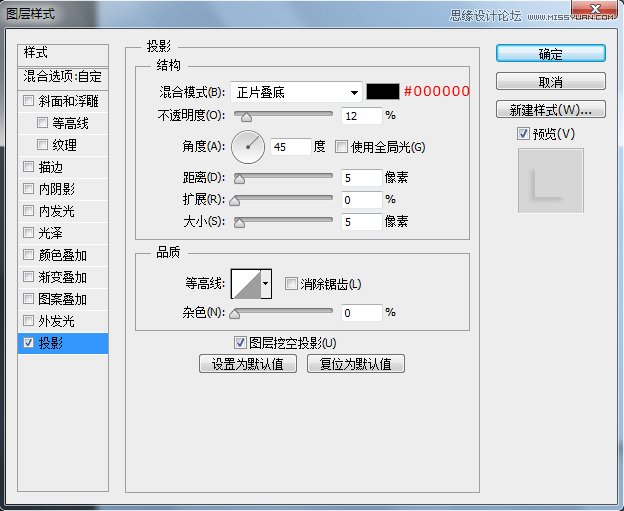This screenshot has width=624, height=511.
Task: Enable the 内发光 checkbox
Action: pyautogui.click(x=28, y=210)
